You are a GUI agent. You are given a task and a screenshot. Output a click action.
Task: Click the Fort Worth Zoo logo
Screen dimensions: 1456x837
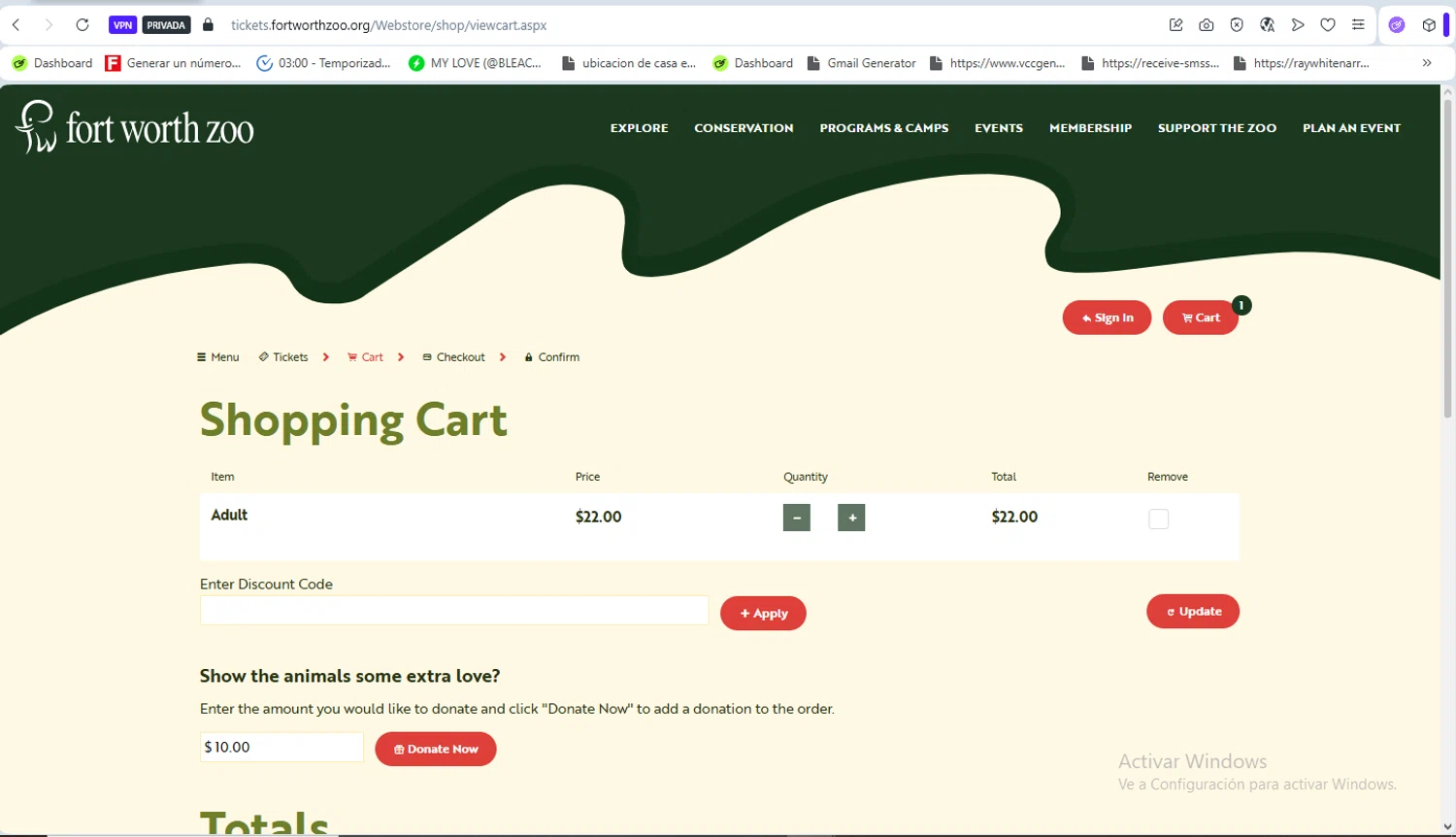coord(134,127)
